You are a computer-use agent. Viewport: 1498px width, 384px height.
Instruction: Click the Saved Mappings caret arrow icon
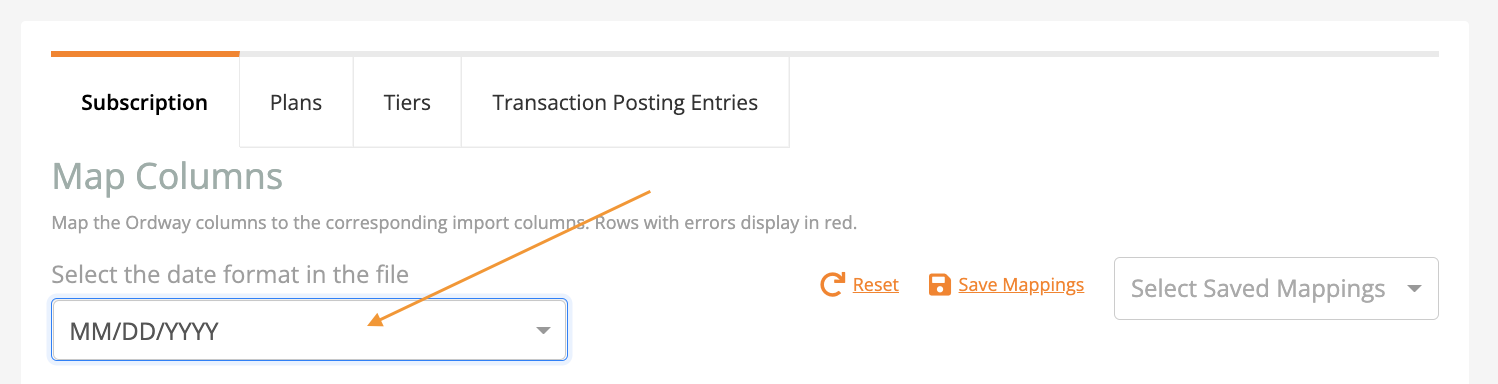click(1414, 289)
